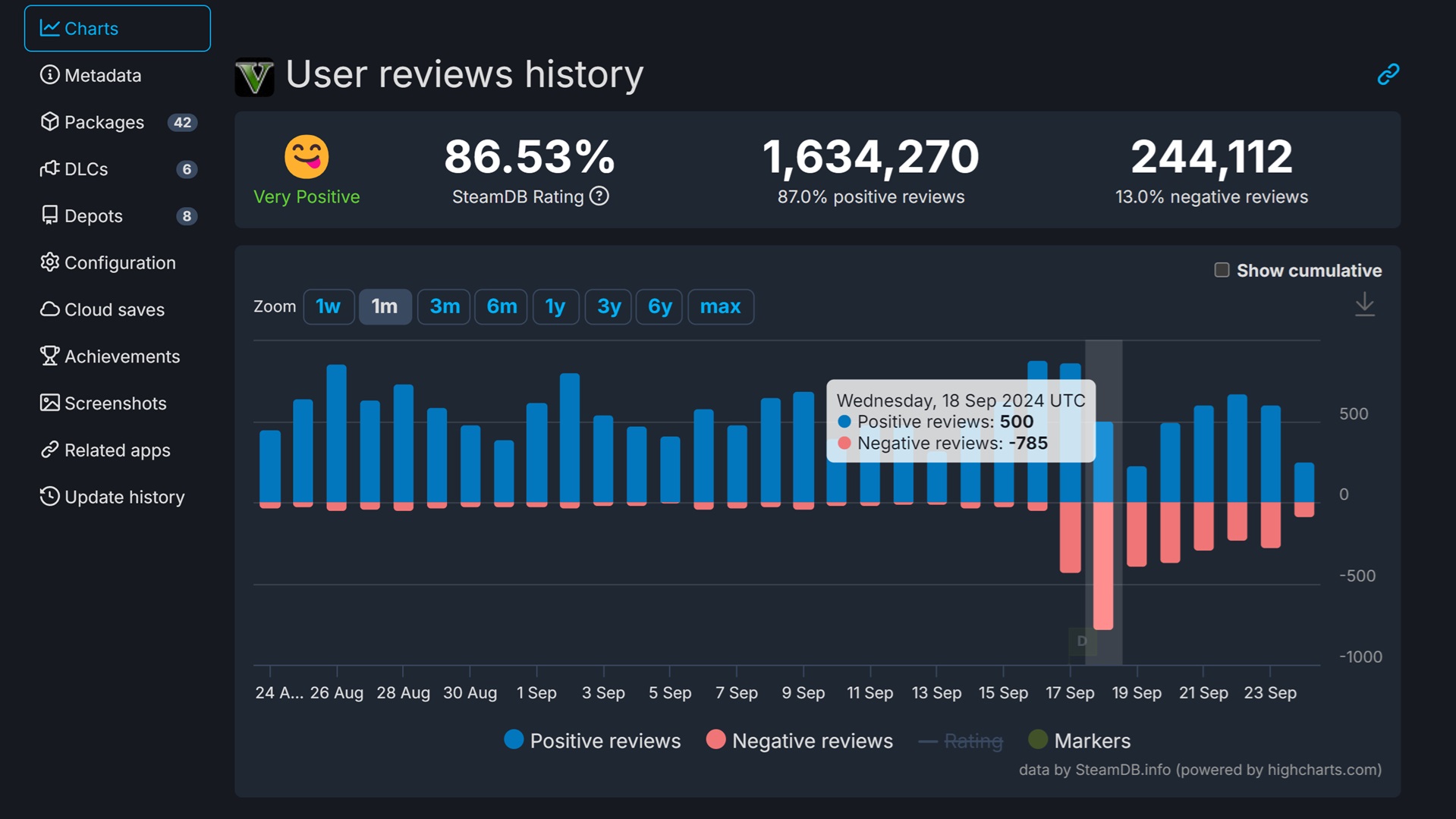Enable the Show cumulative checkbox
This screenshot has width=1456, height=819.
click(x=1222, y=269)
